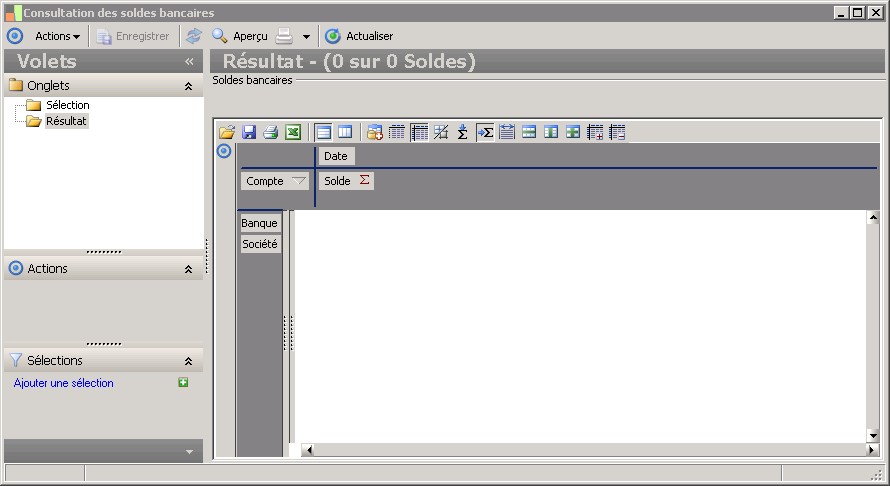Click the open folder icon in grid toolbar
The image size is (890, 486).
(227, 132)
